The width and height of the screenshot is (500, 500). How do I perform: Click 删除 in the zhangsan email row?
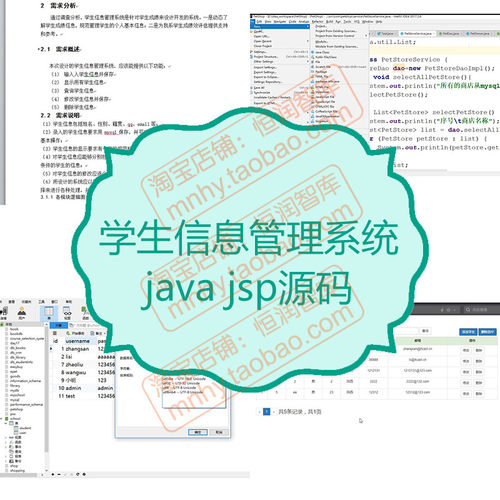click(479, 350)
